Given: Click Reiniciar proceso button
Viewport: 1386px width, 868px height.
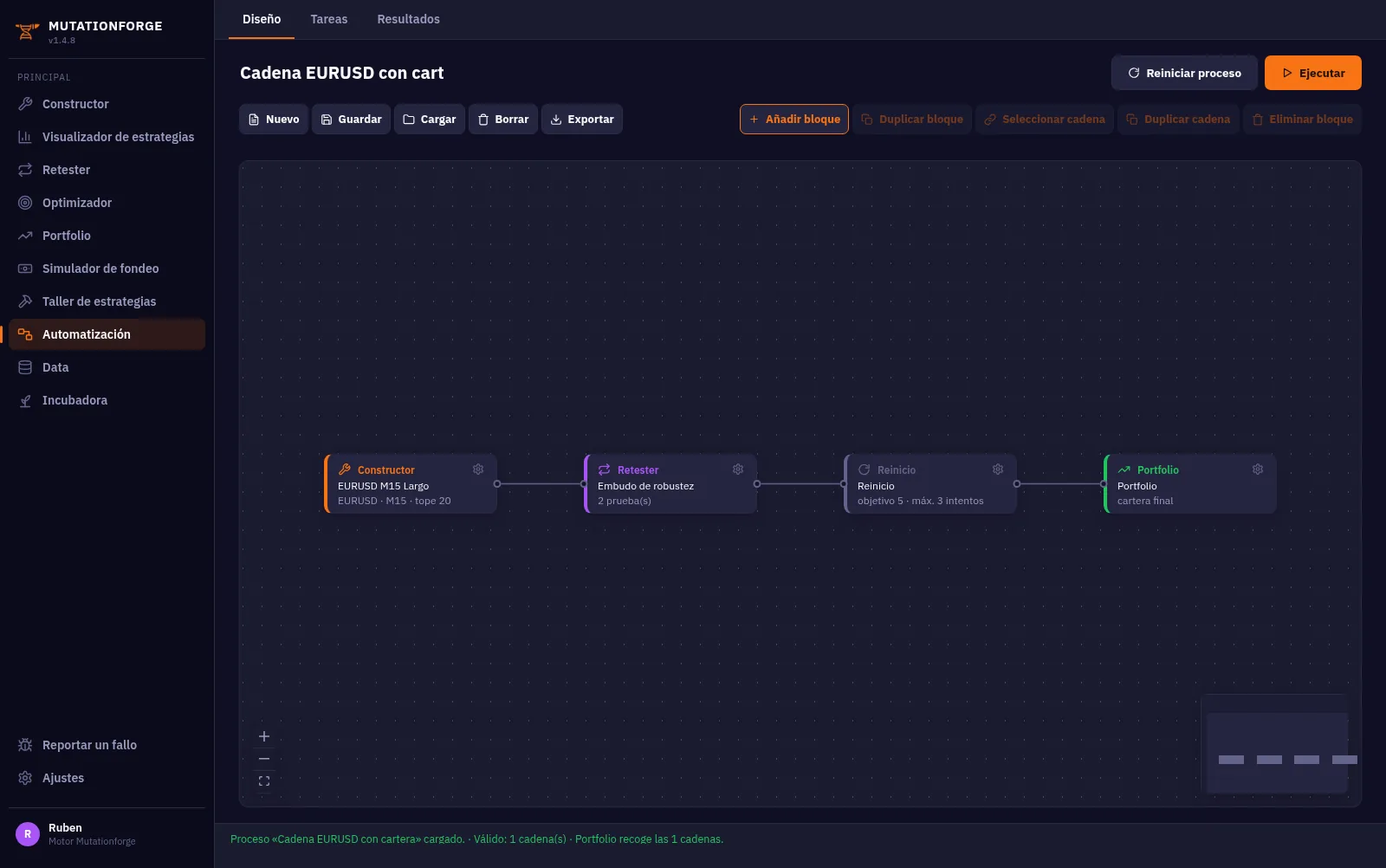Looking at the screenshot, I should click(1184, 73).
